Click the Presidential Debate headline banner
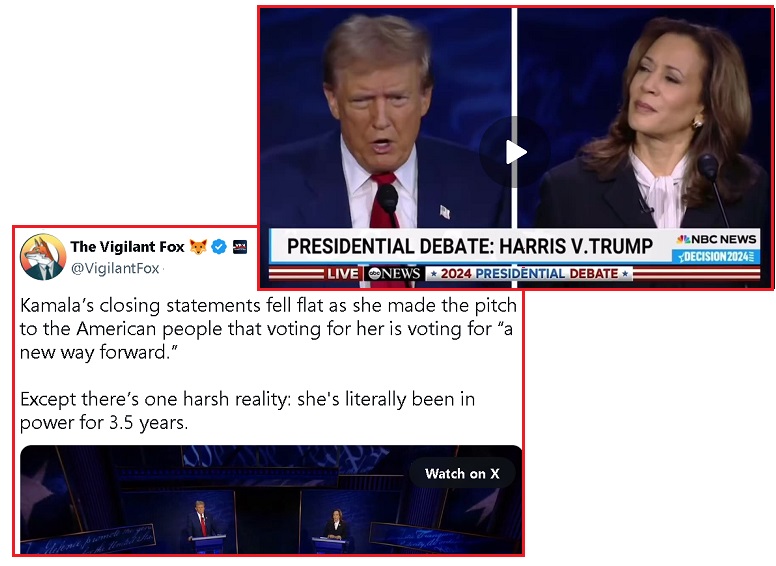 tap(470, 246)
